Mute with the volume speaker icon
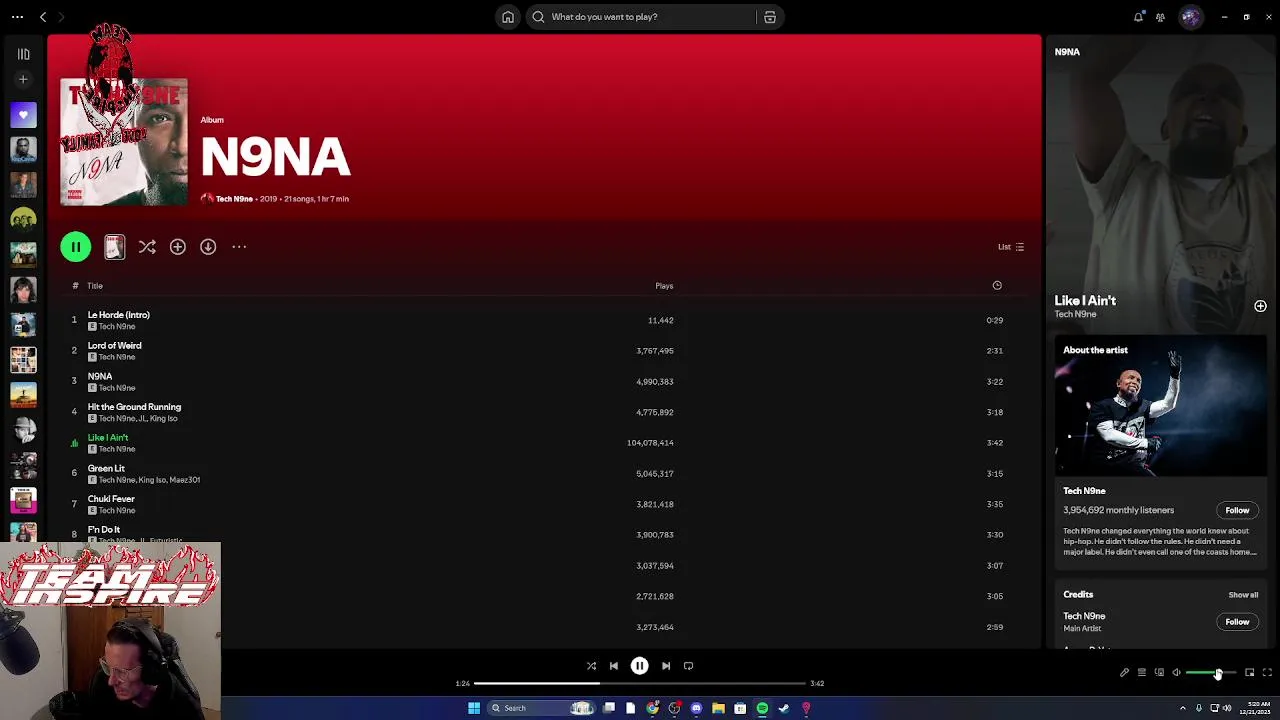 tap(1176, 673)
